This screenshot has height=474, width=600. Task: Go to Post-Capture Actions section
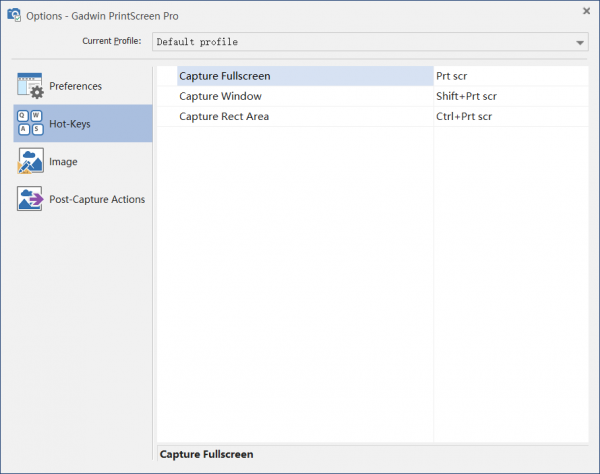83,199
